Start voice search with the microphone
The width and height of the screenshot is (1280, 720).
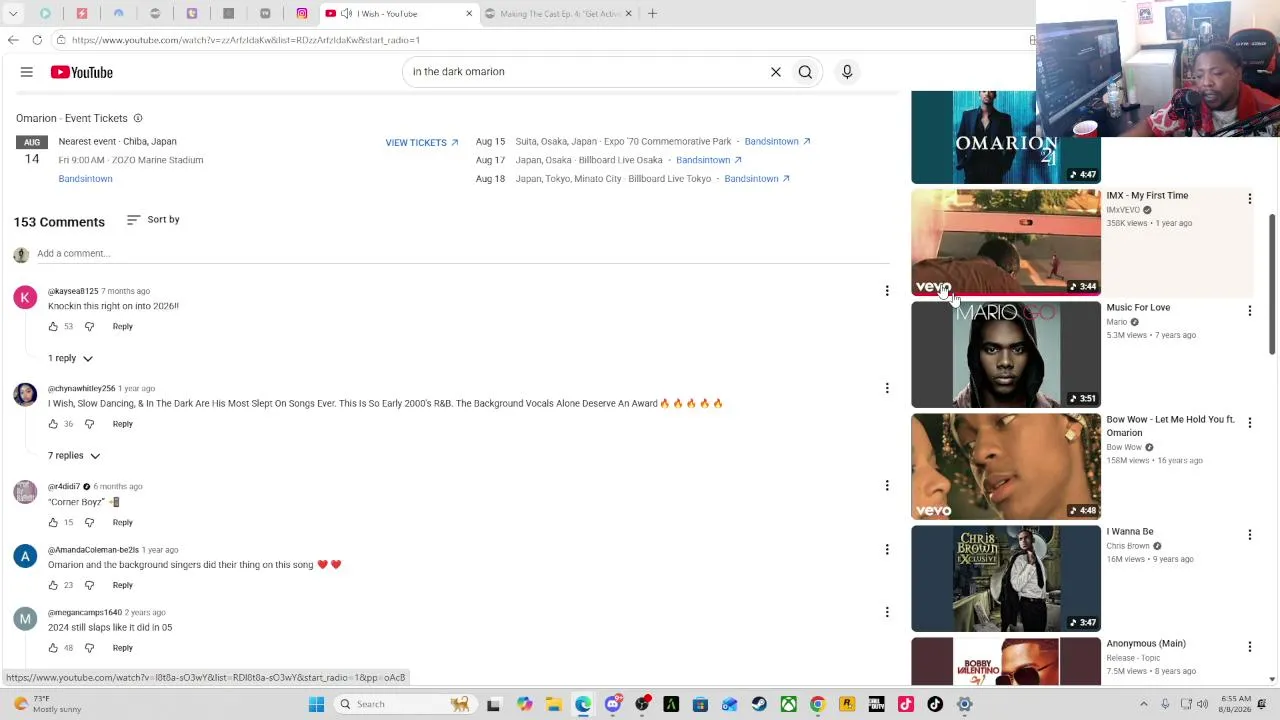click(847, 72)
